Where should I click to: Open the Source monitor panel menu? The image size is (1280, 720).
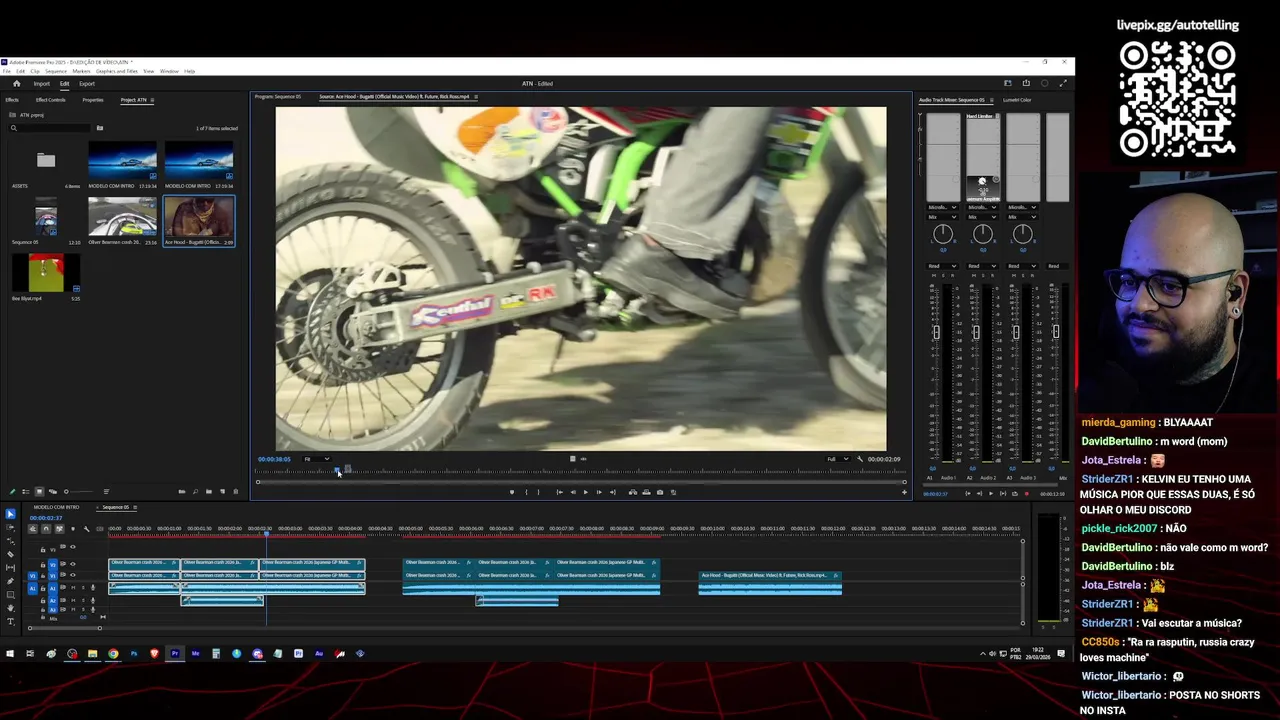[476, 97]
